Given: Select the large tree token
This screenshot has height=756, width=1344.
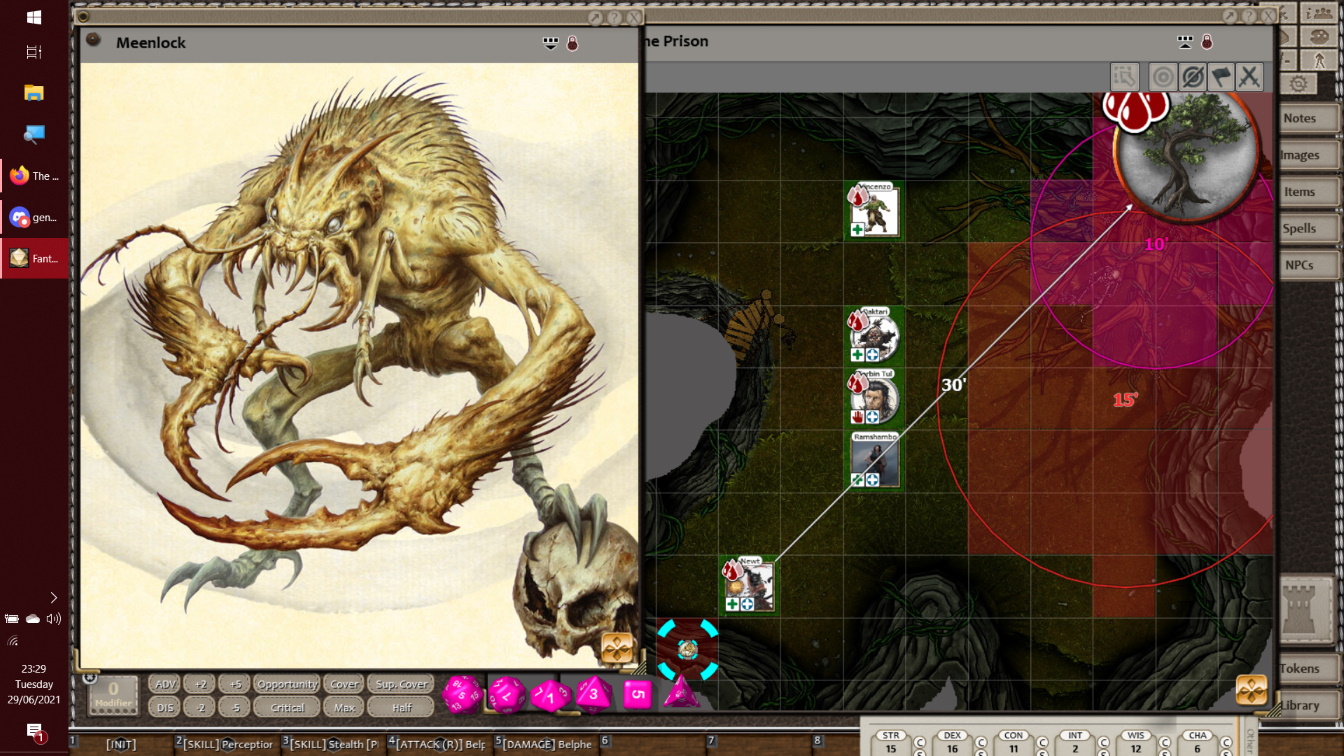Looking at the screenshot, I should [1186, 153].
